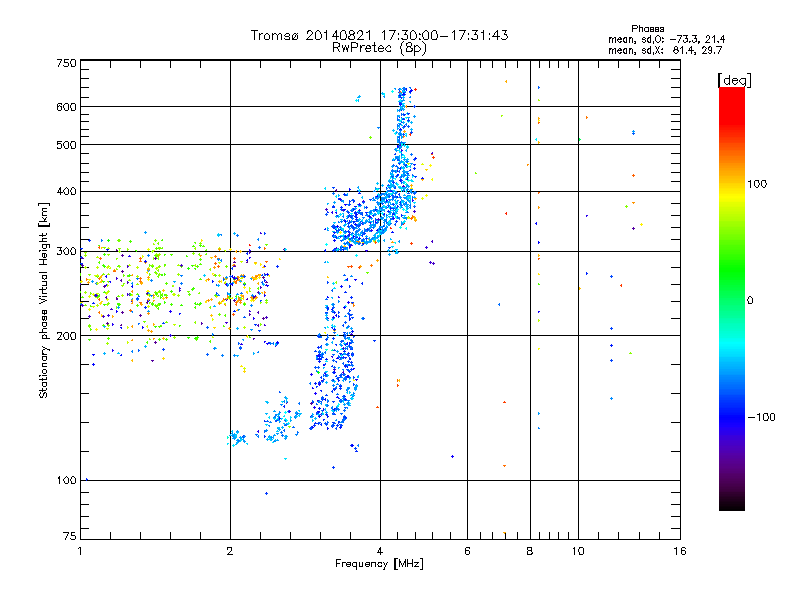800x600 pixels.
Task: Click y-axis tick label '400'
Action: click(x=66, y=192)
